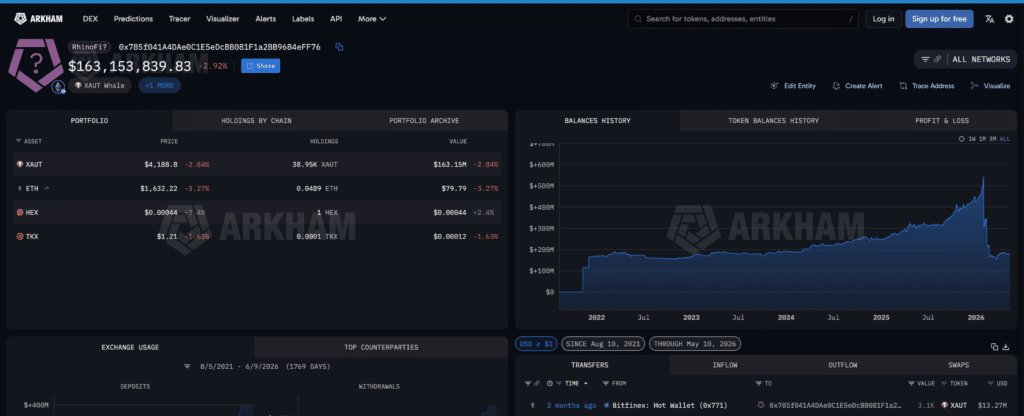Select the ALL chart range
The image size is (1024, 416).
pyautogui.click(x=1004, y=139)
